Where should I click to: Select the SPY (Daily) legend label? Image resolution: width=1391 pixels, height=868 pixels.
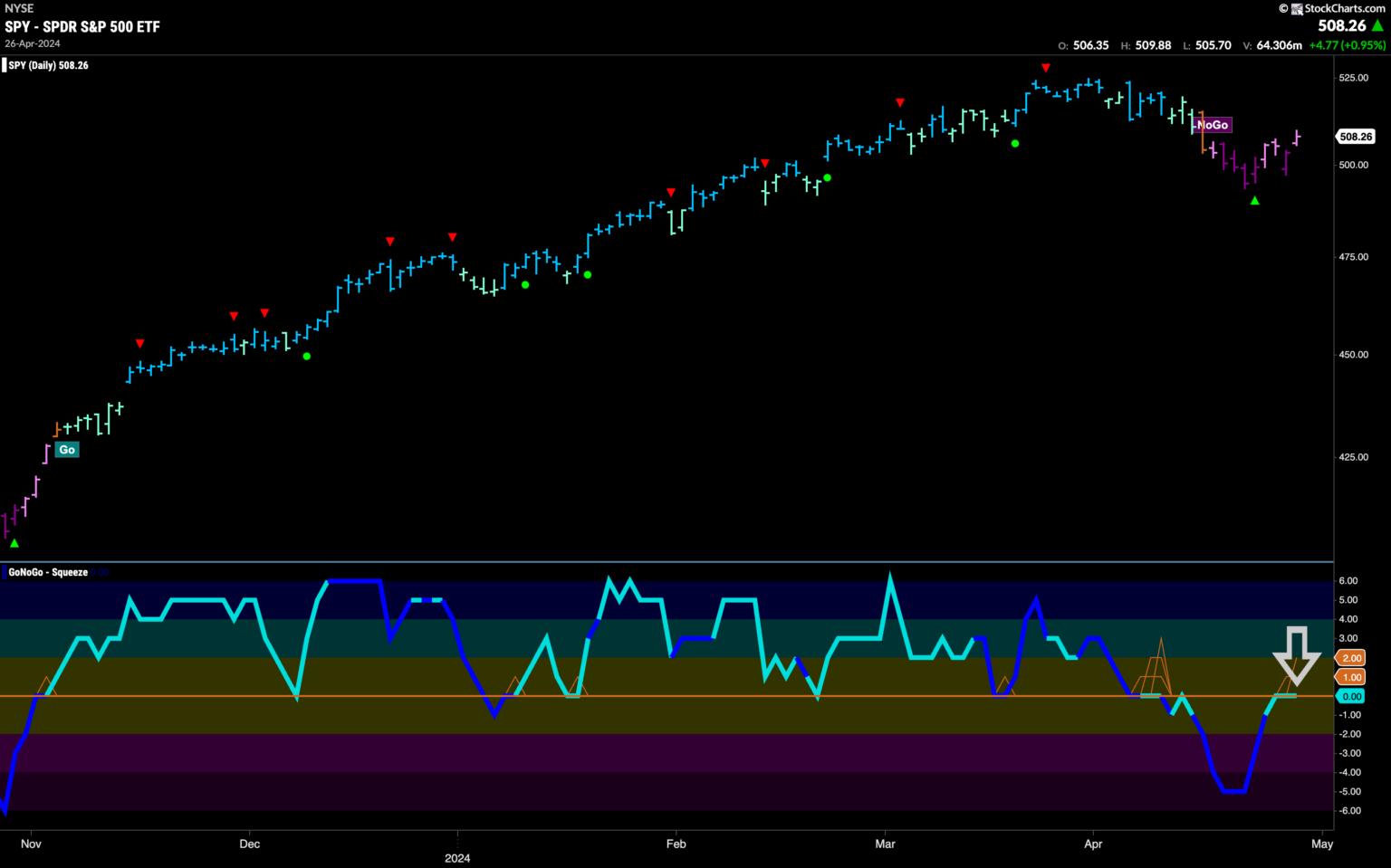[48, 65]
